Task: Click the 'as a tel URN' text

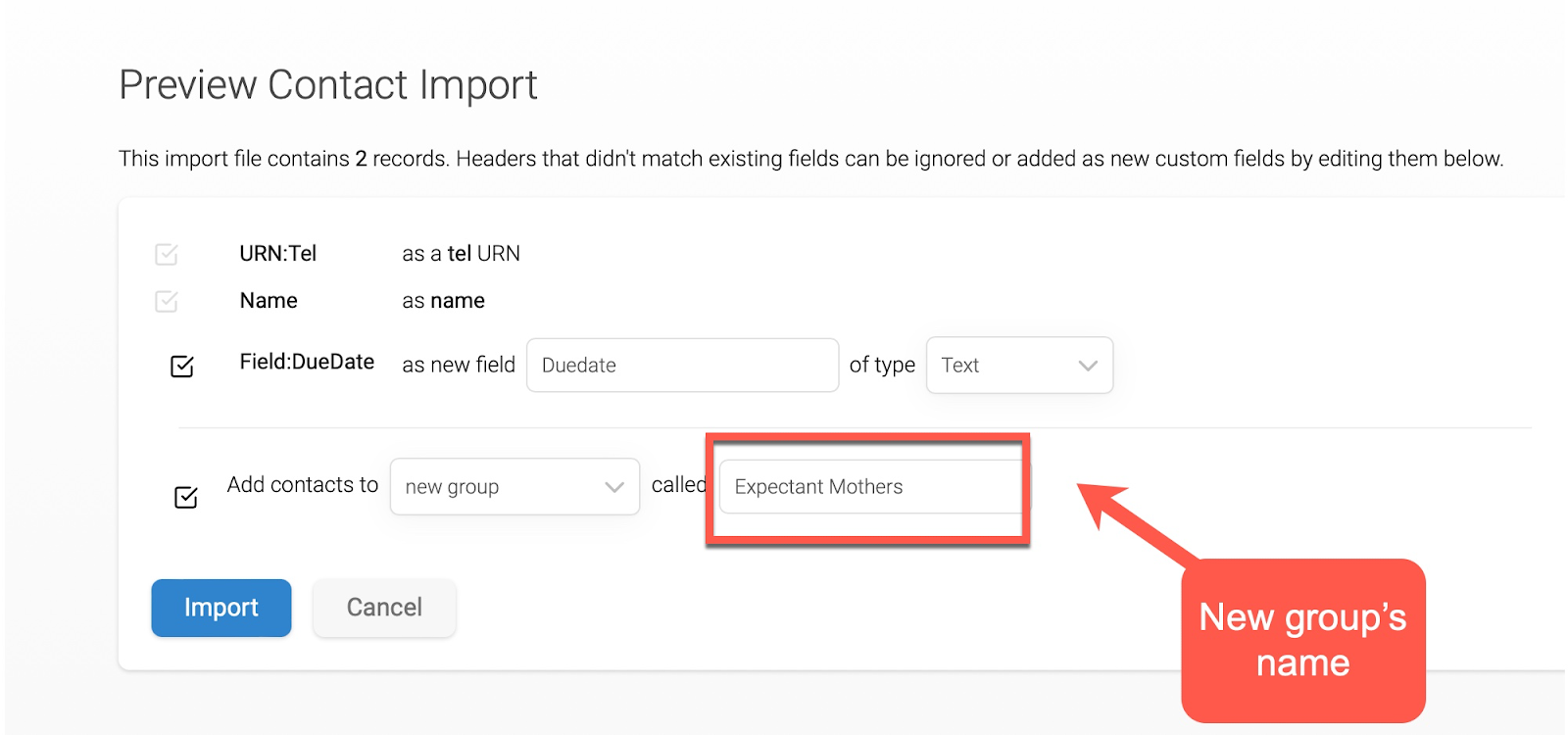Action: click(x=461, y=254)
